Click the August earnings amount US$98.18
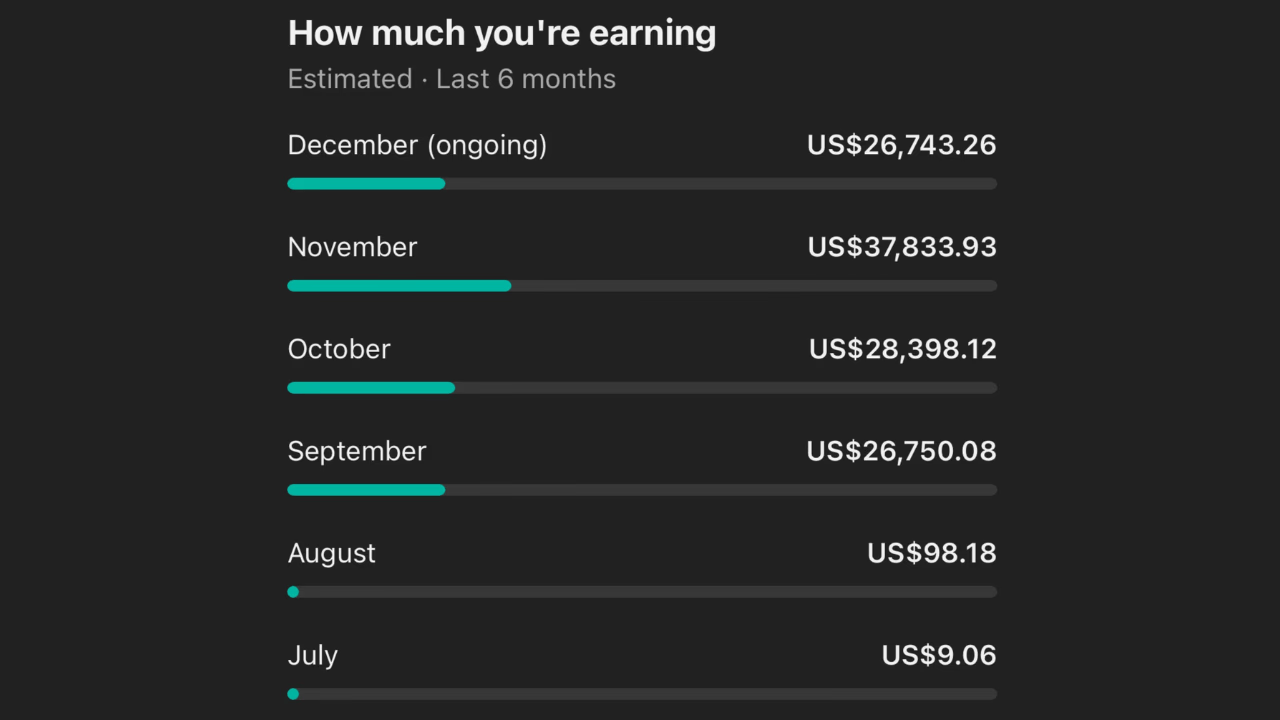The width and height of the screenshot is (1280, 720). [931, 553]
